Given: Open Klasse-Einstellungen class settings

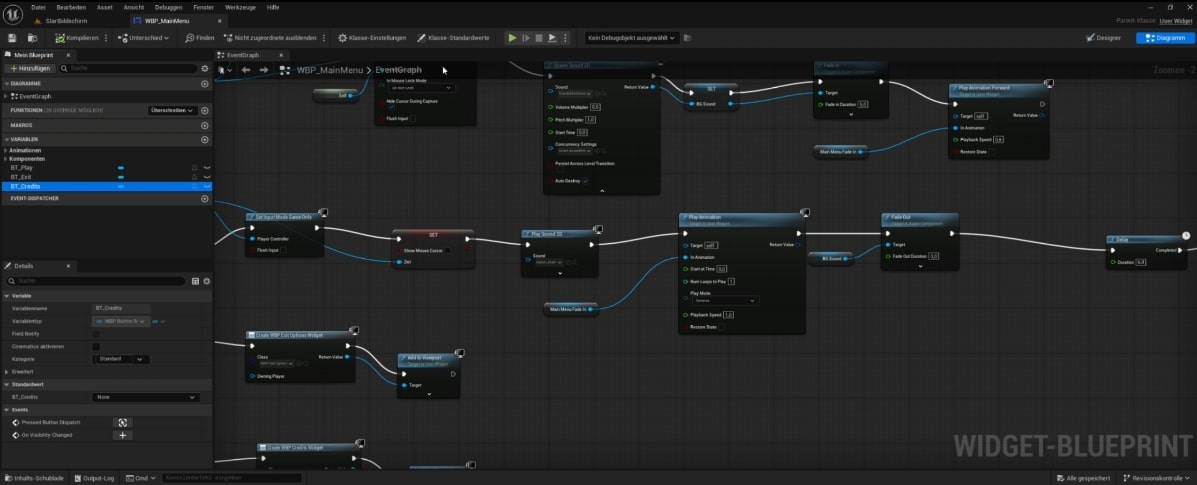Looking at the screenshot, I should [x=372, y=38].
